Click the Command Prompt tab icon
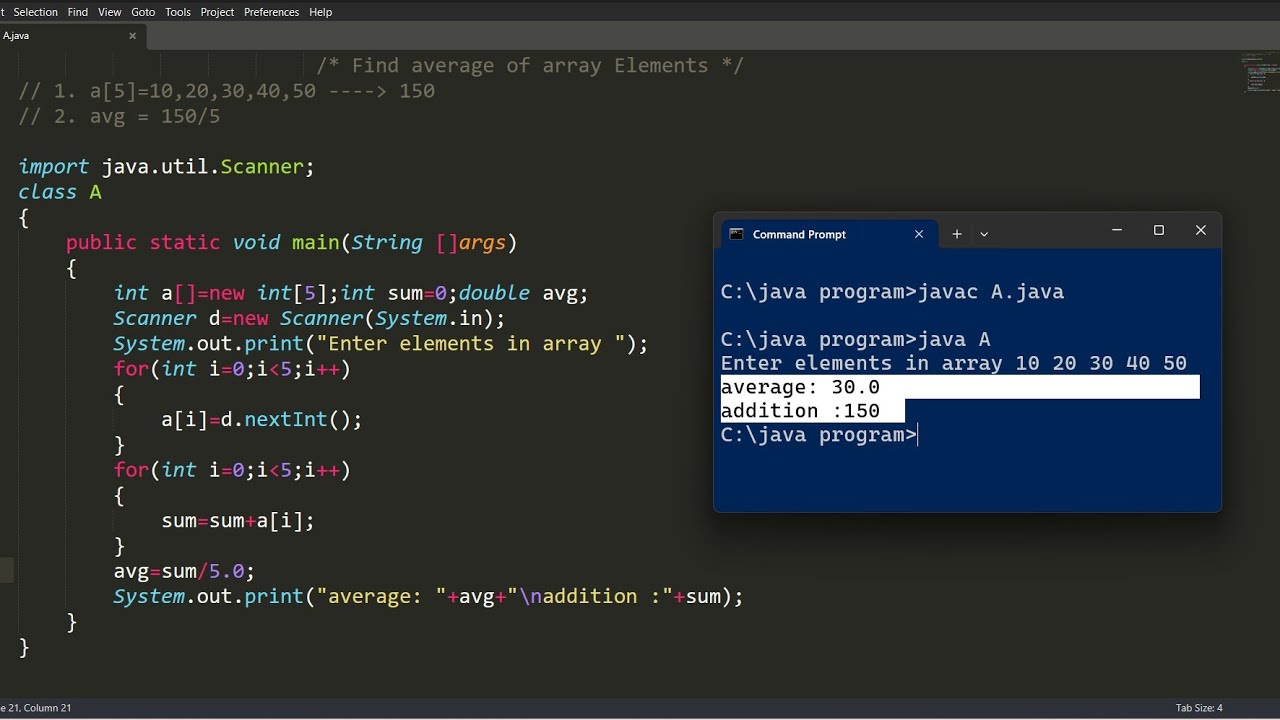 737,234
